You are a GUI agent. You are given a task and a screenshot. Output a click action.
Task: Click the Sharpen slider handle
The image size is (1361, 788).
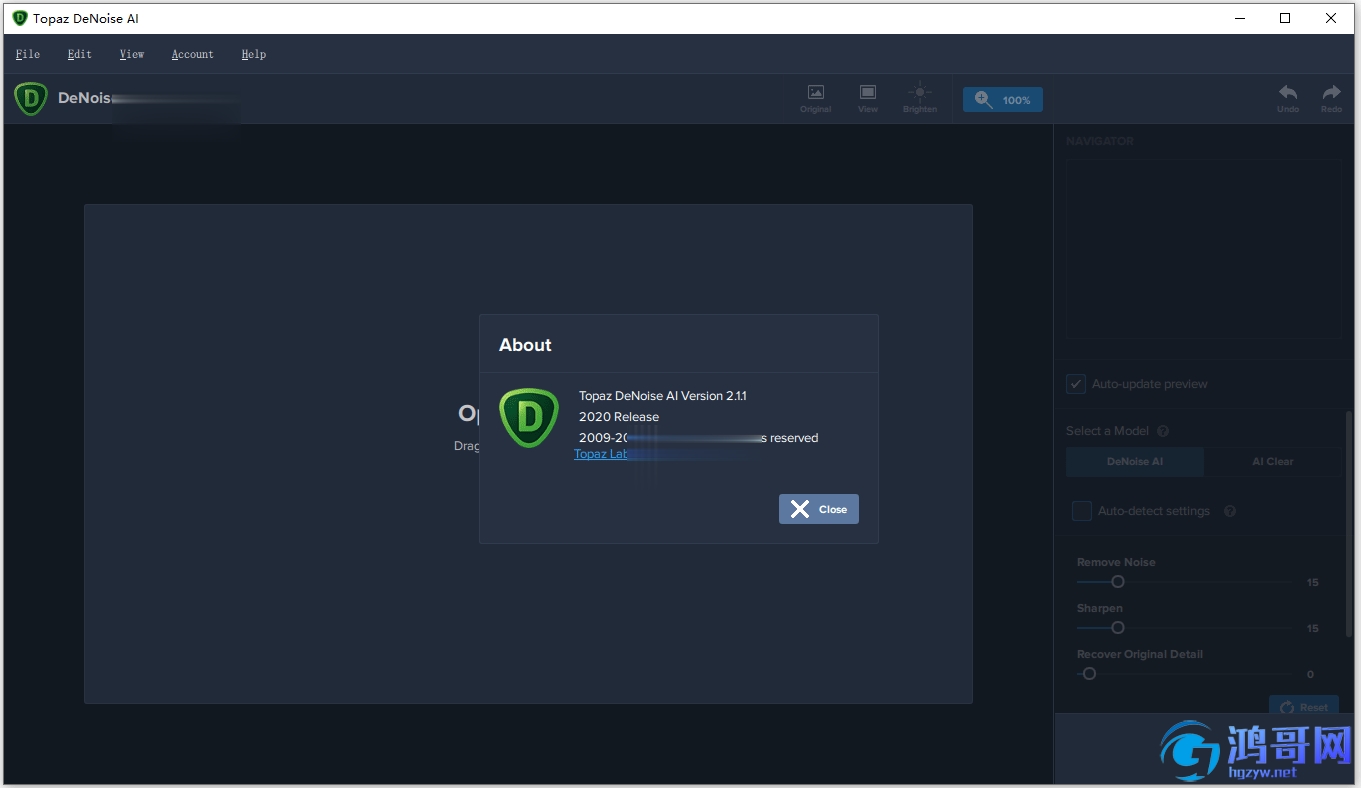(x=1118, y=628)
